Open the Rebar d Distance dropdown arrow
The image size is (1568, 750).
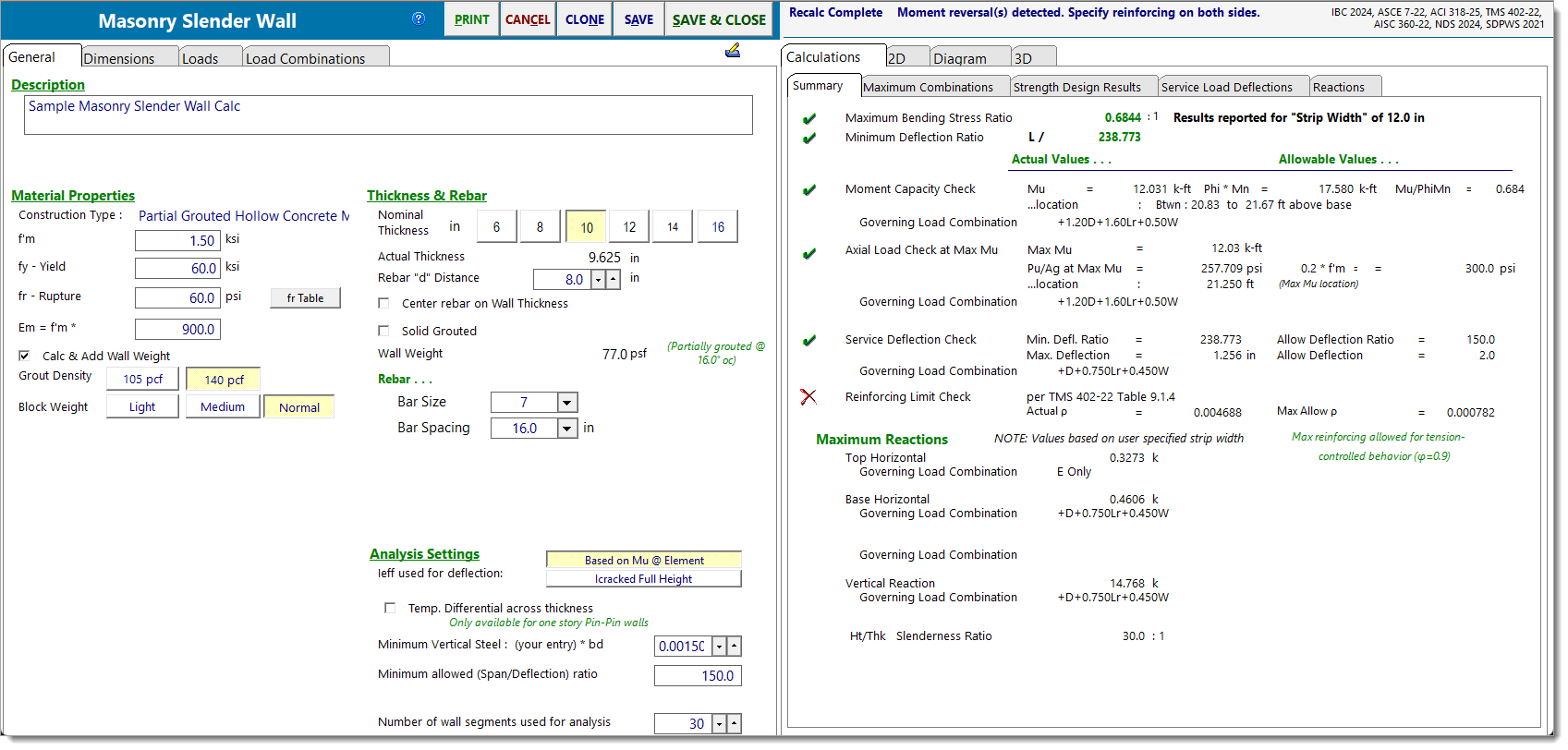click(x=598, y=280)
